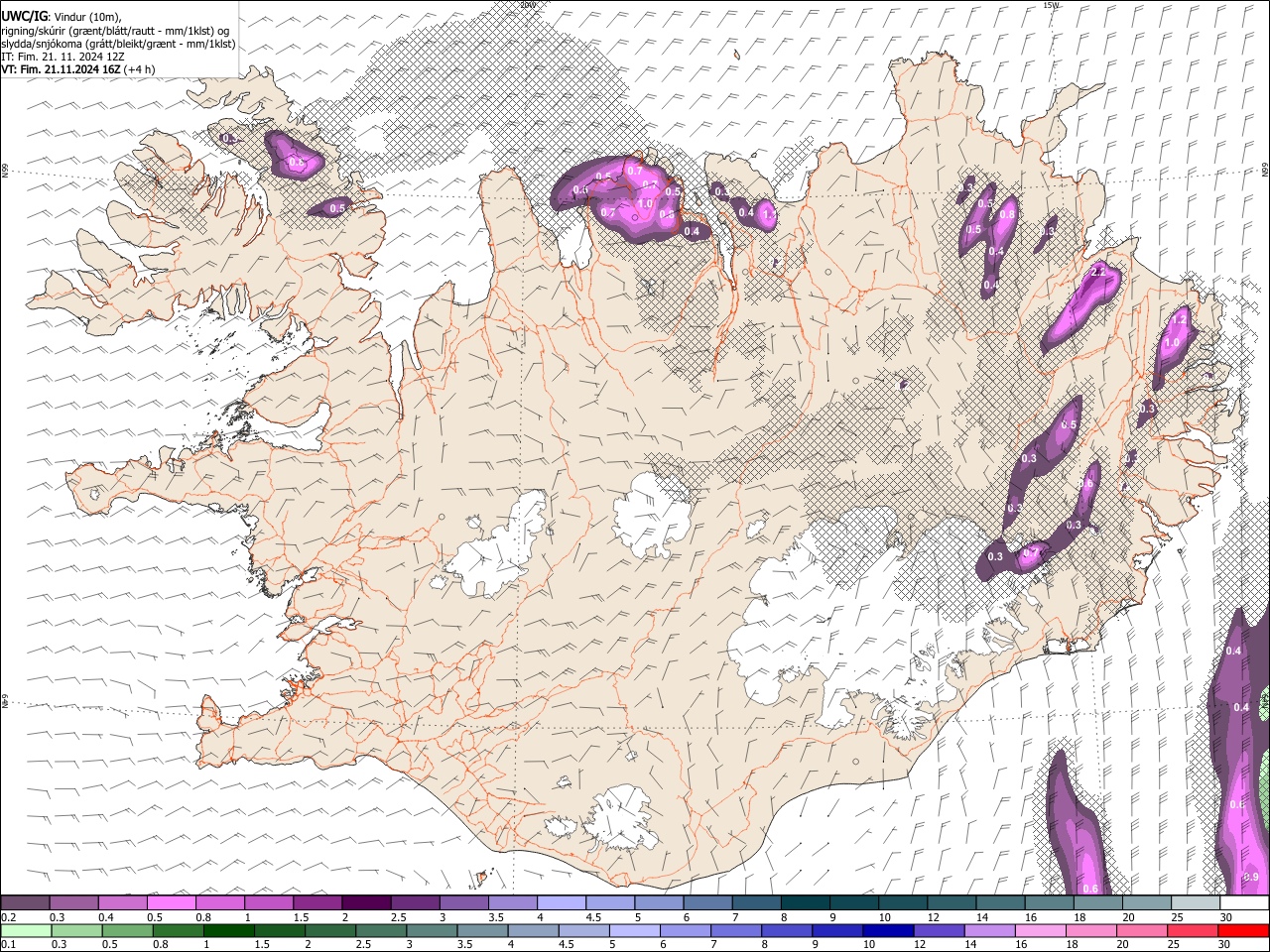
Task: Click the 15W longitude label
Action: tap(1051, 5)
